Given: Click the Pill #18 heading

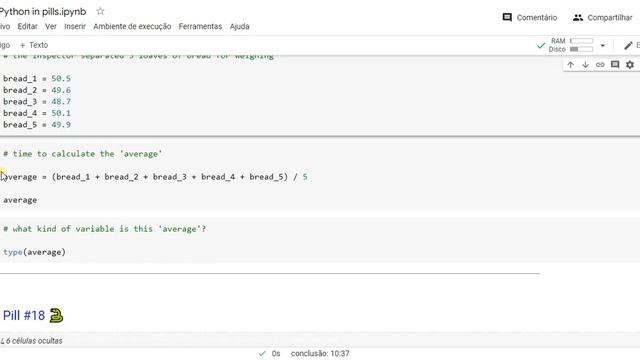Looking at the screenshot, I should pos(24,316).
